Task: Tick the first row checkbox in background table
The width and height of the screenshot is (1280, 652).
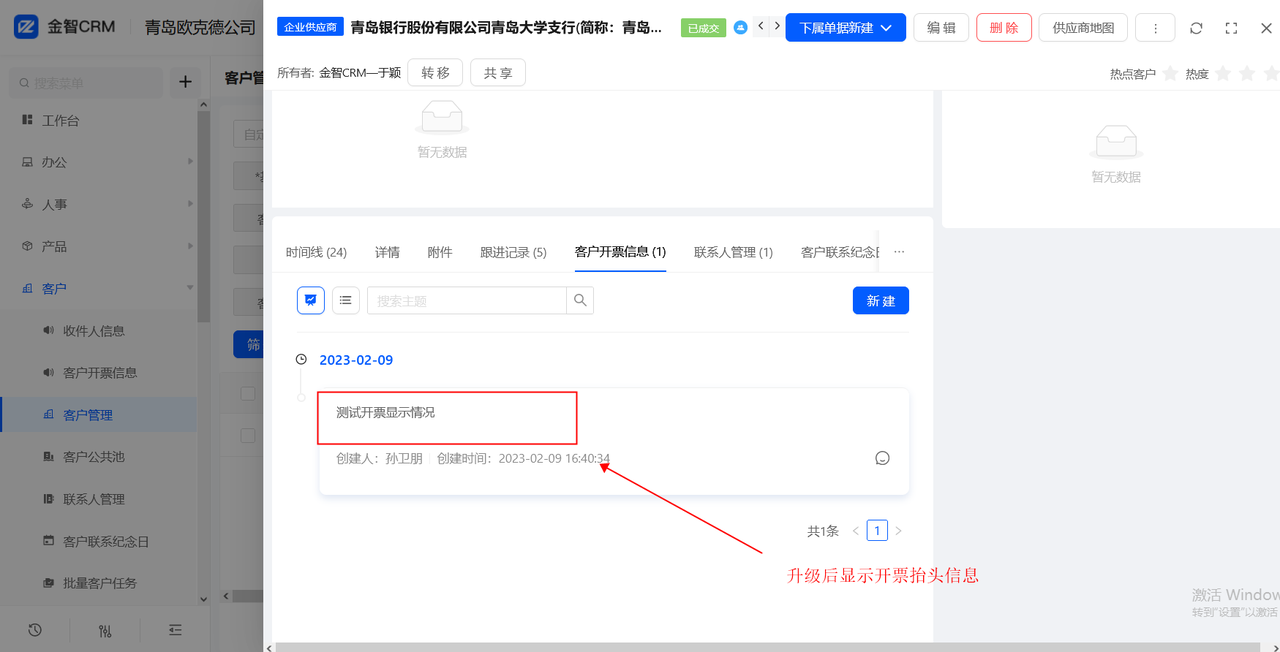Action: coord(248,394)
